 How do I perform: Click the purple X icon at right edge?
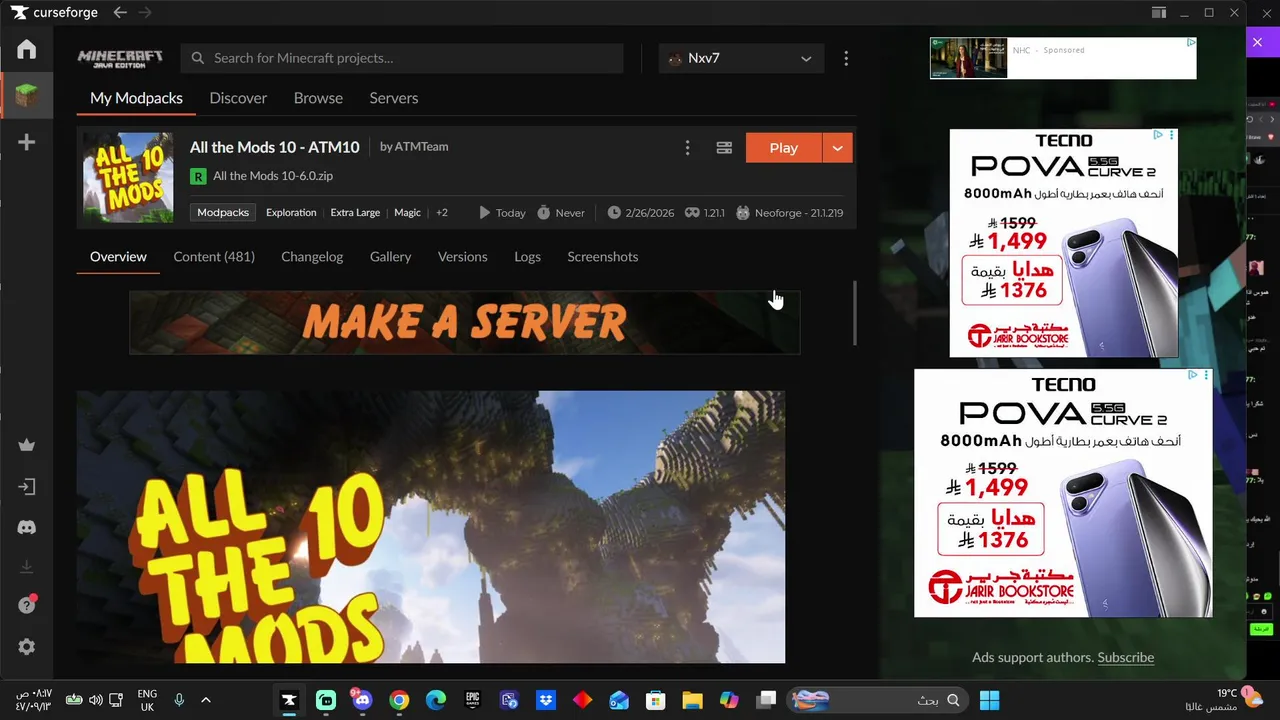1258,42
